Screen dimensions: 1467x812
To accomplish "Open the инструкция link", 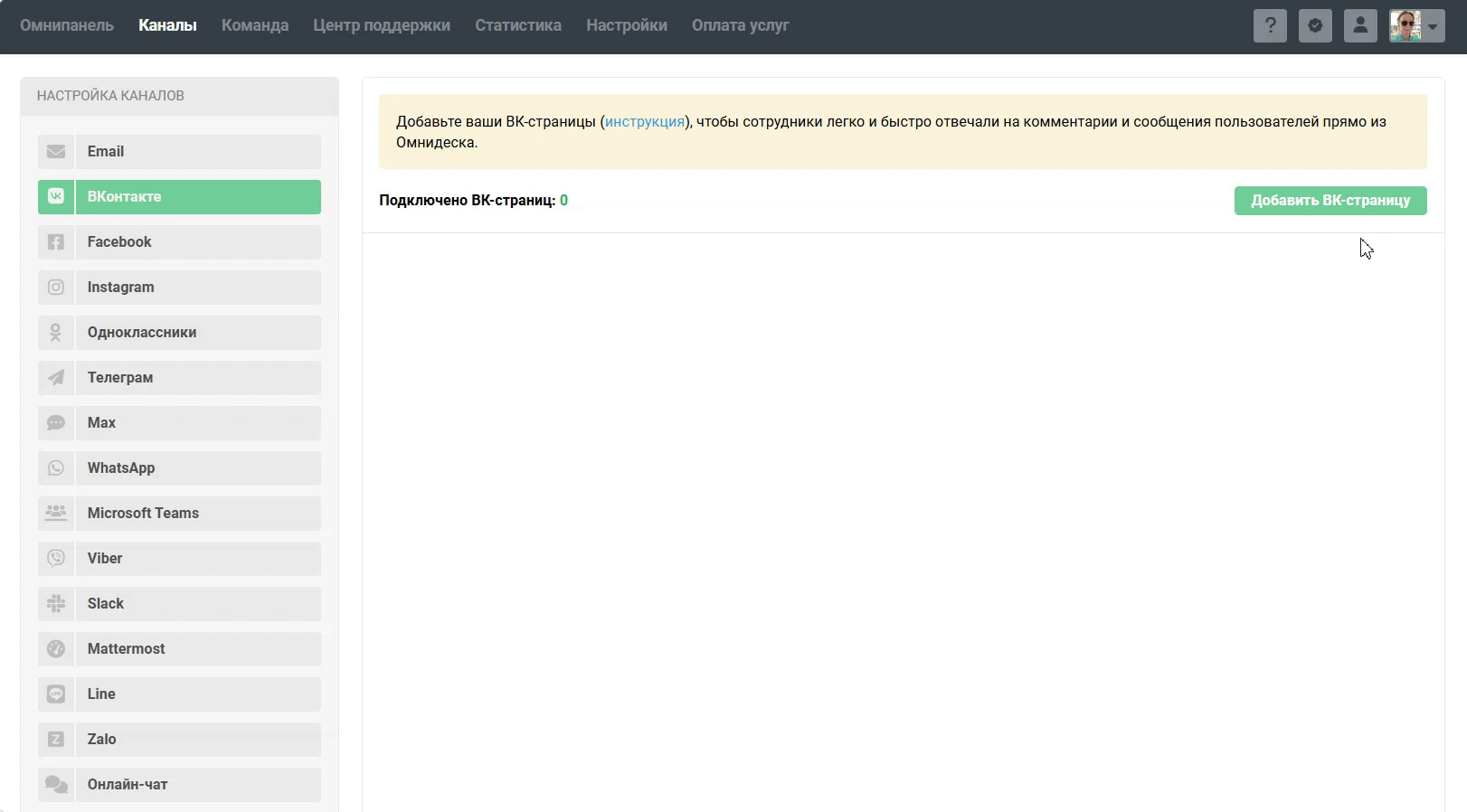I will click(645, 122).
